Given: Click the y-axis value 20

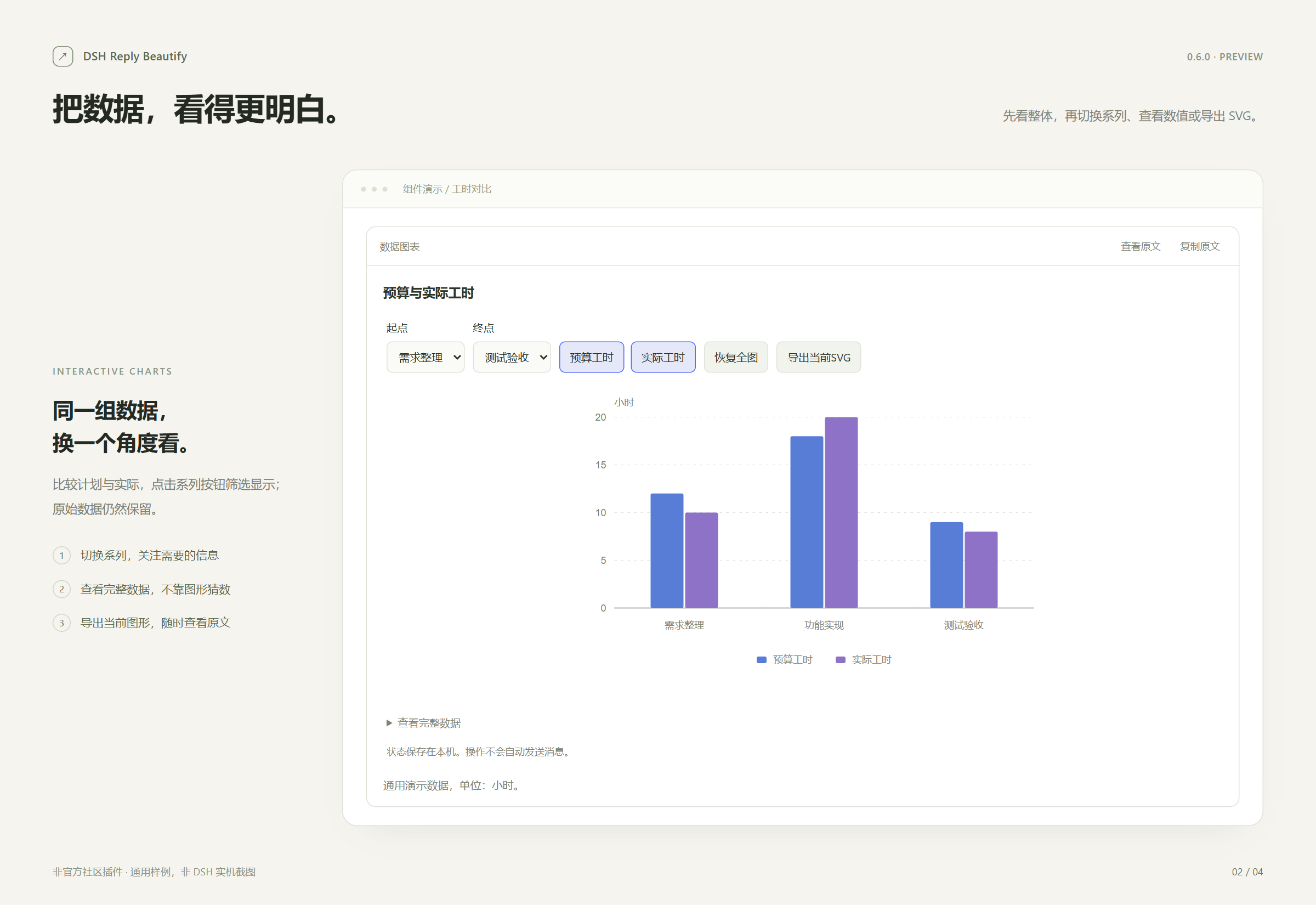Looking at the screenshot, I should coord(600,417).
